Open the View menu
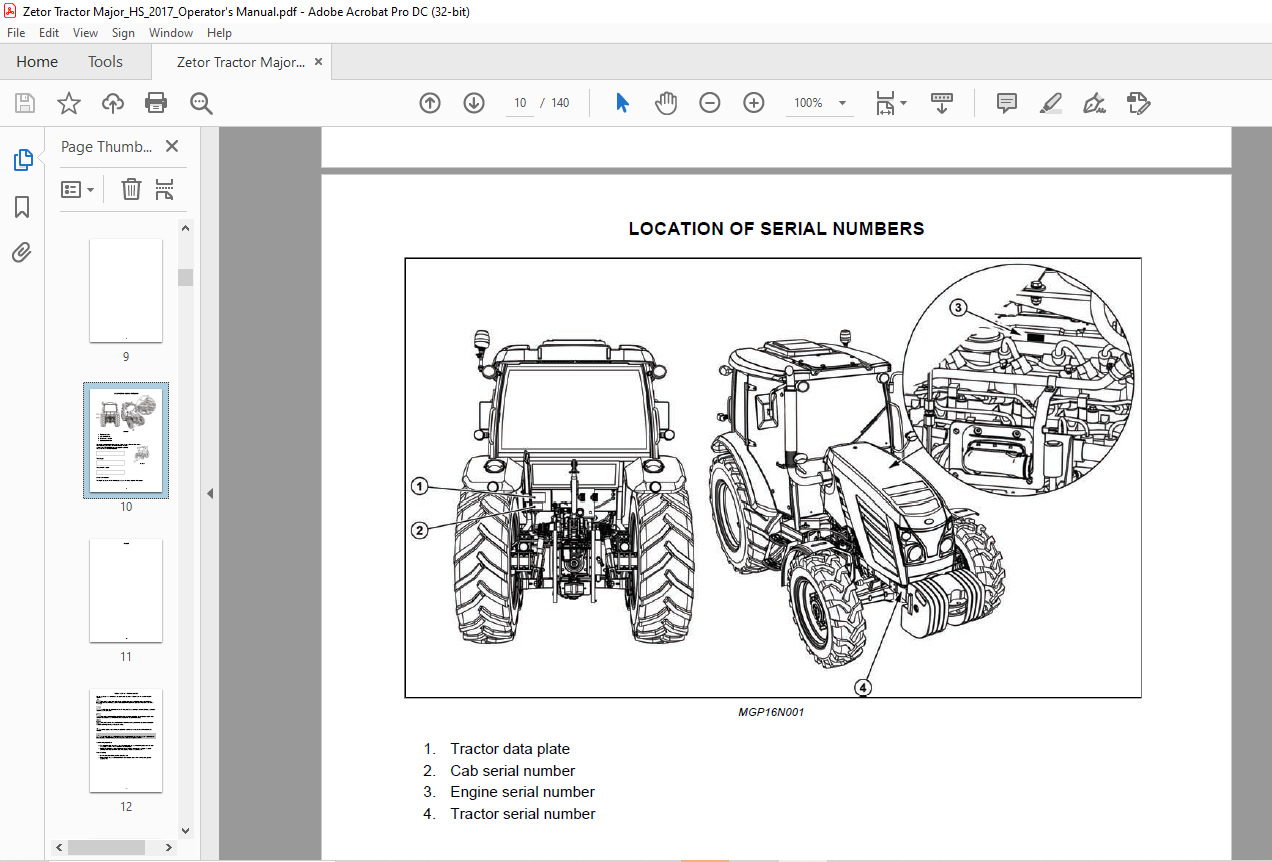 click(86, 33)
